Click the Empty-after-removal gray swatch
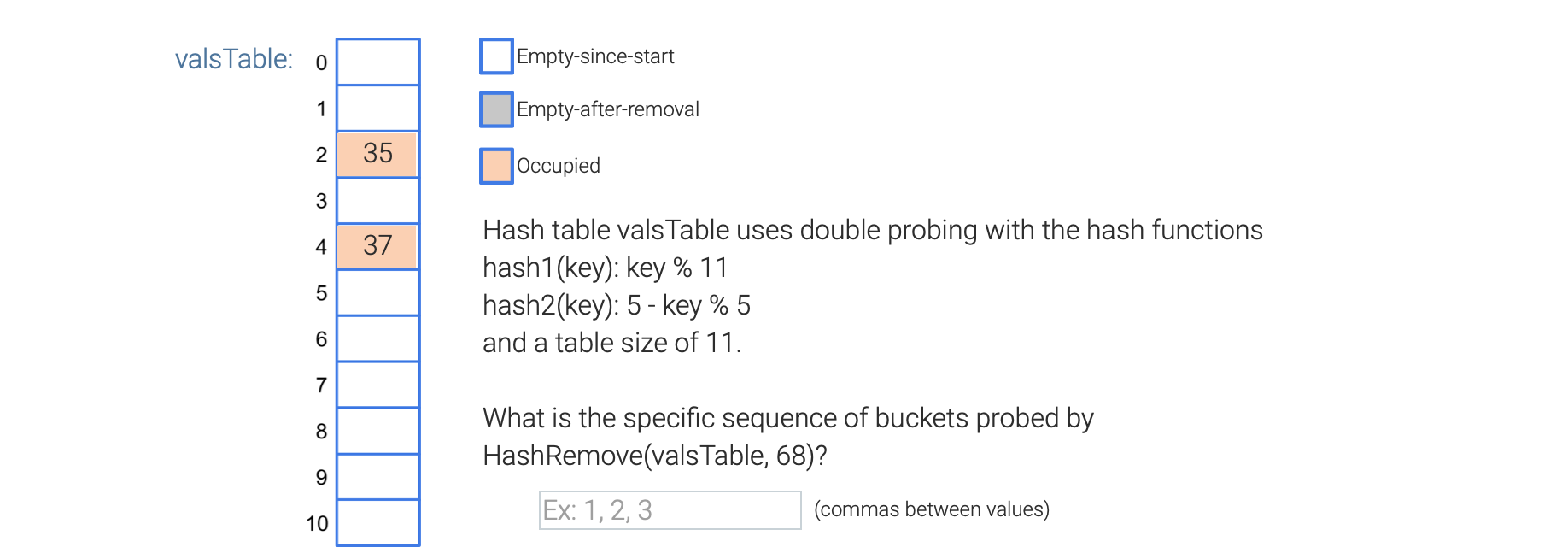This screenshot has width=1568, height=559. 496,109
